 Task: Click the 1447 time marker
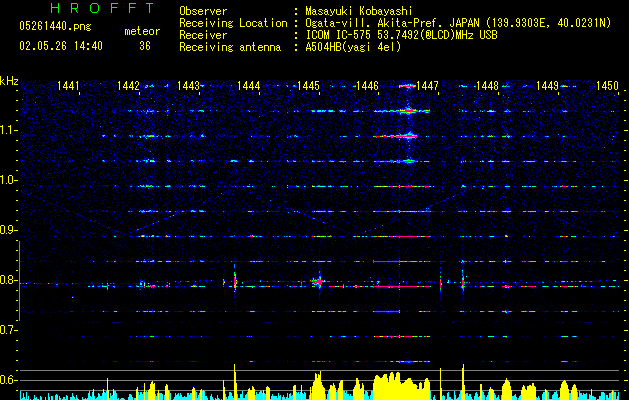428,86
